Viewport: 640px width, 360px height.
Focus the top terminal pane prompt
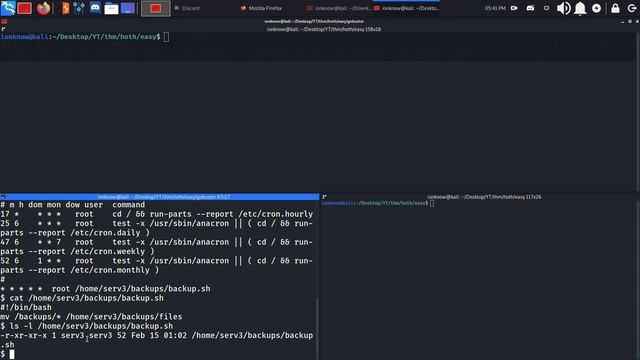pyautogui.click(x=166, y=37)
